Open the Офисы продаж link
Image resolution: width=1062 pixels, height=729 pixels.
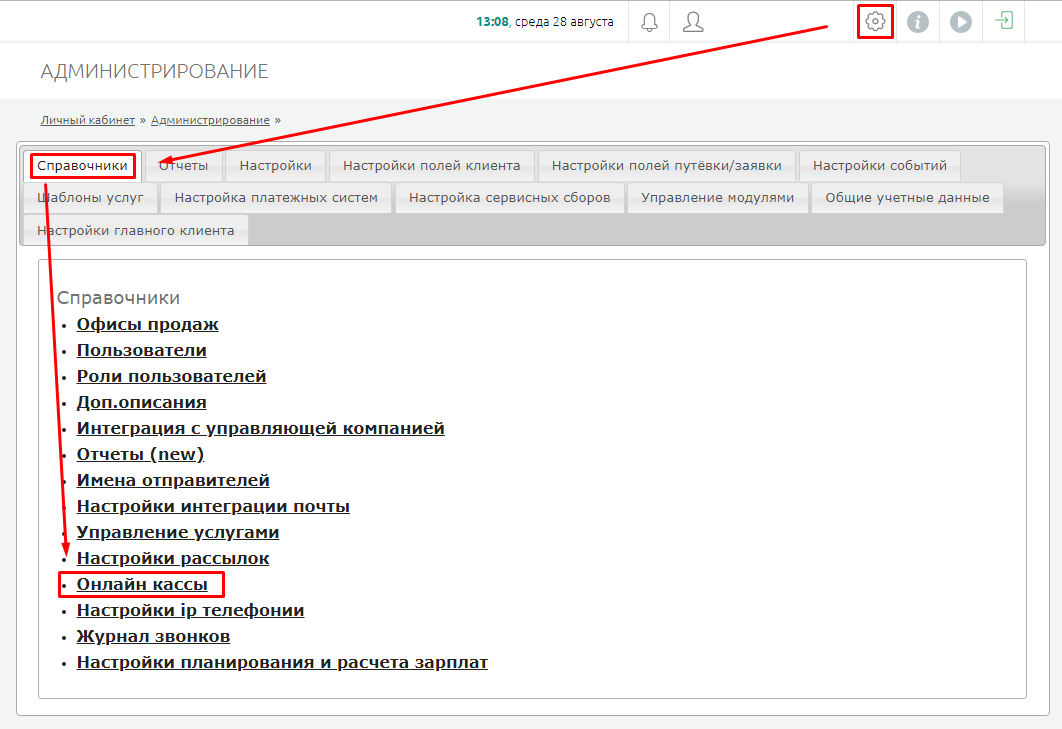[147, 325]
